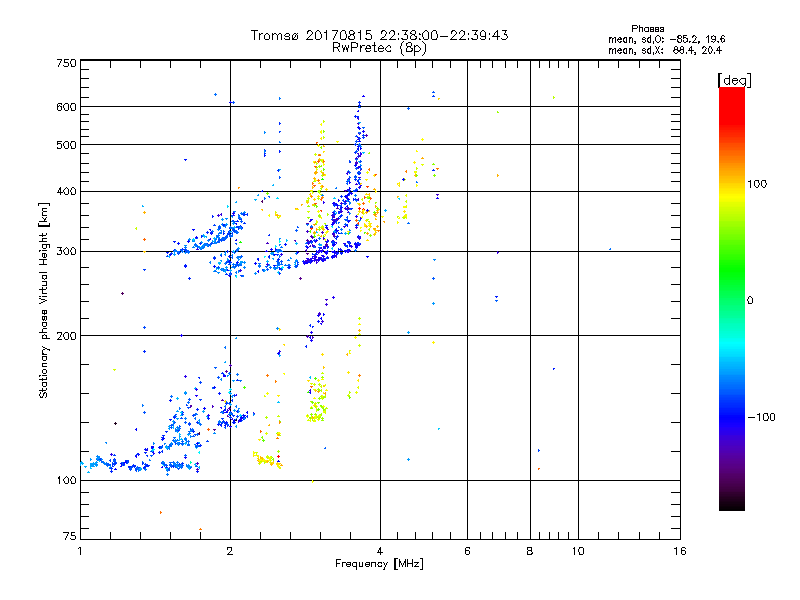Screen dimensions: 800x600
Task: Click the '100' colorbar tick label
Action: (757, 184)
